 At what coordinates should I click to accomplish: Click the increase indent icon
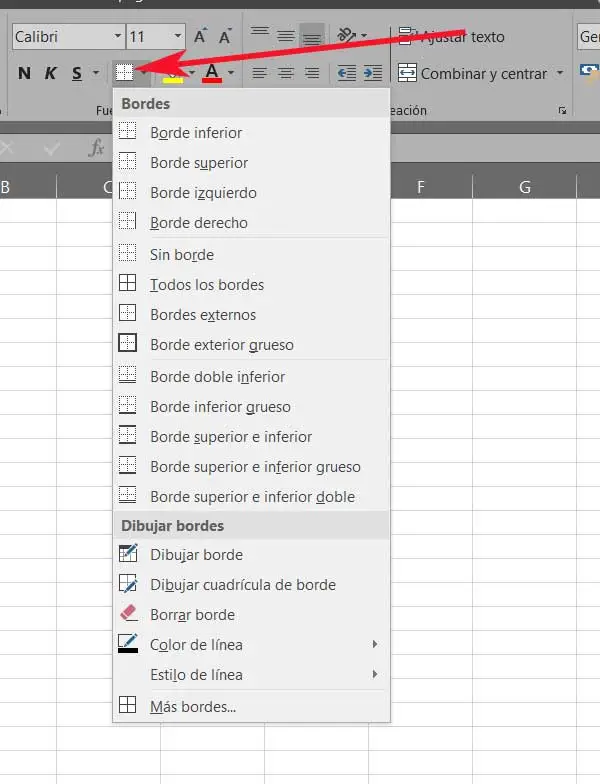[x=373, y=73]
